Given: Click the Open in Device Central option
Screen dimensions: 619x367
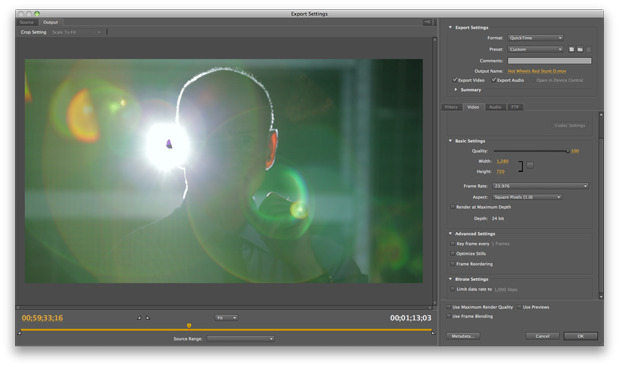Looking at the screenshot, I should tap(559, 80).
